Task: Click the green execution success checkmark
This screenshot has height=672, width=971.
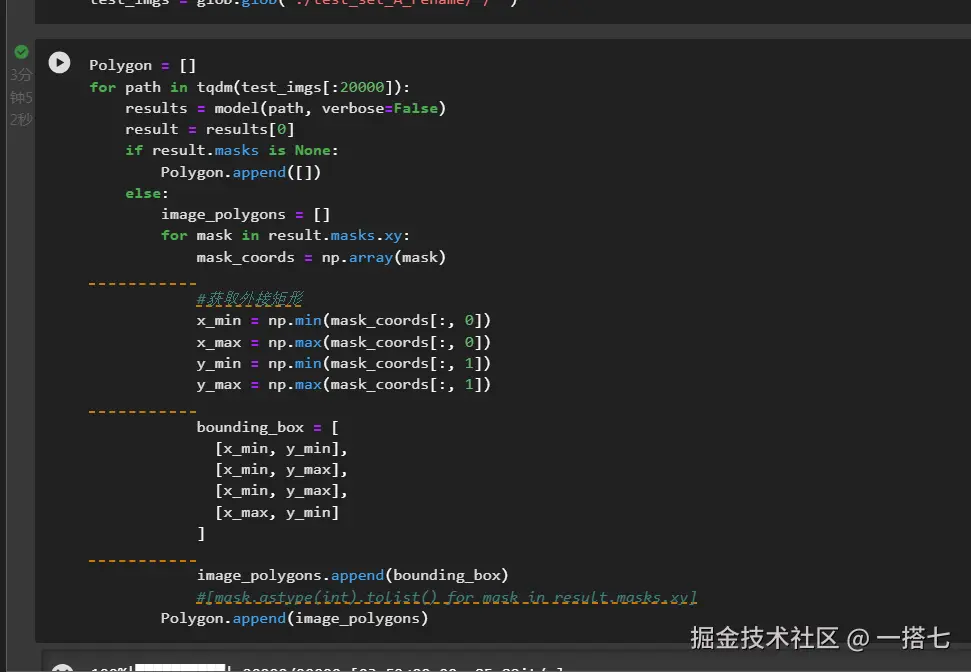Action: 21,51
